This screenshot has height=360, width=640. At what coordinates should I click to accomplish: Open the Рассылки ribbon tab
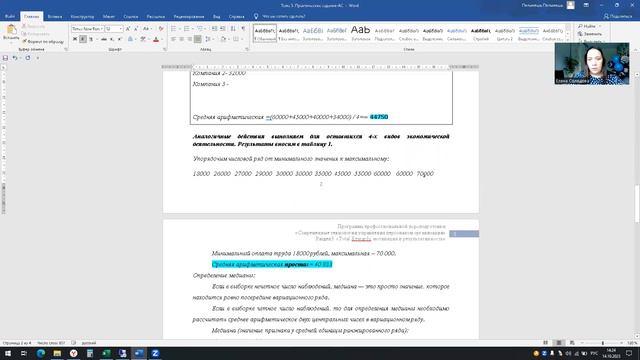pos(156,16)
